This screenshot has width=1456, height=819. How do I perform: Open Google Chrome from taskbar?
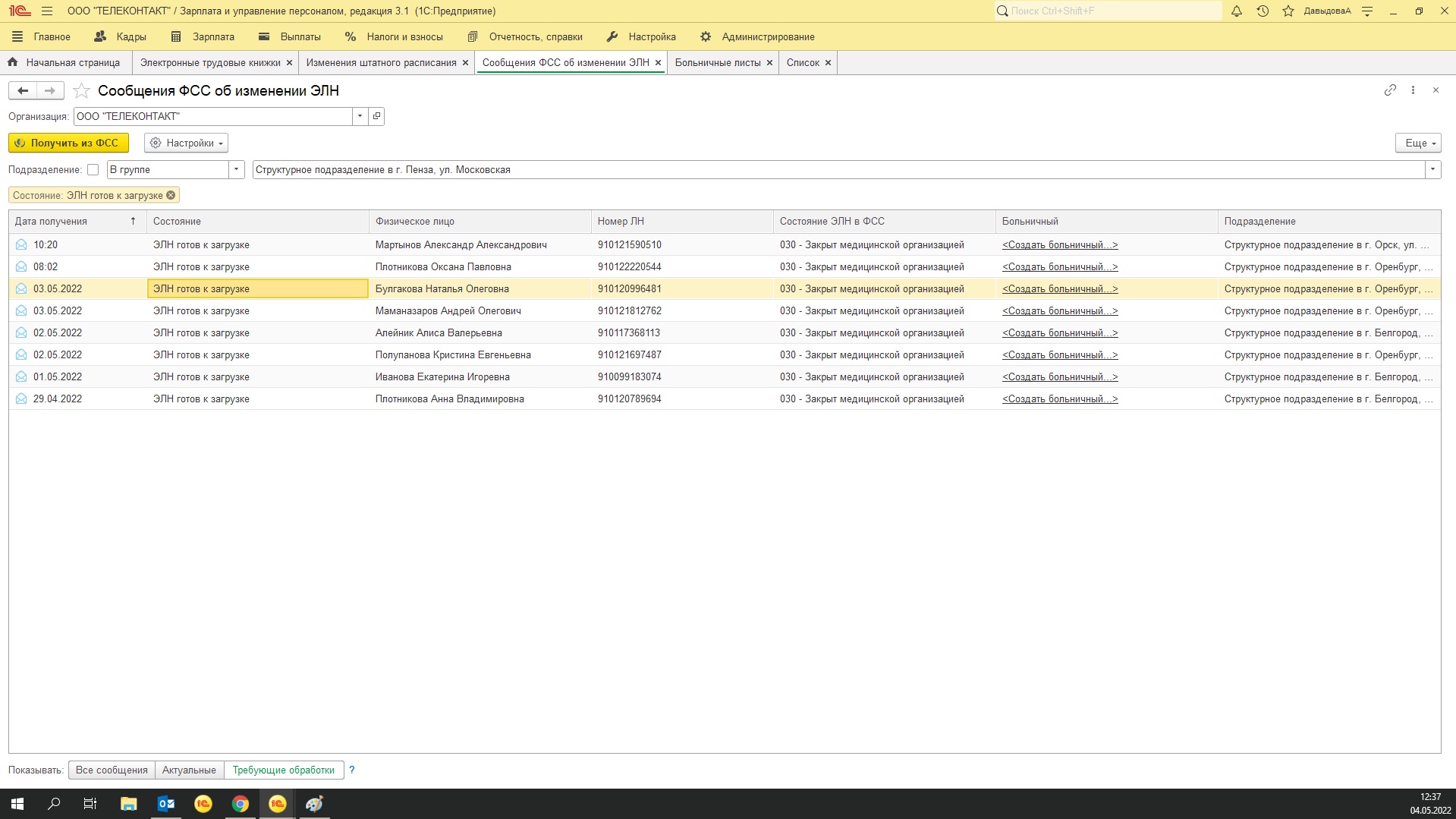(241, 804)
